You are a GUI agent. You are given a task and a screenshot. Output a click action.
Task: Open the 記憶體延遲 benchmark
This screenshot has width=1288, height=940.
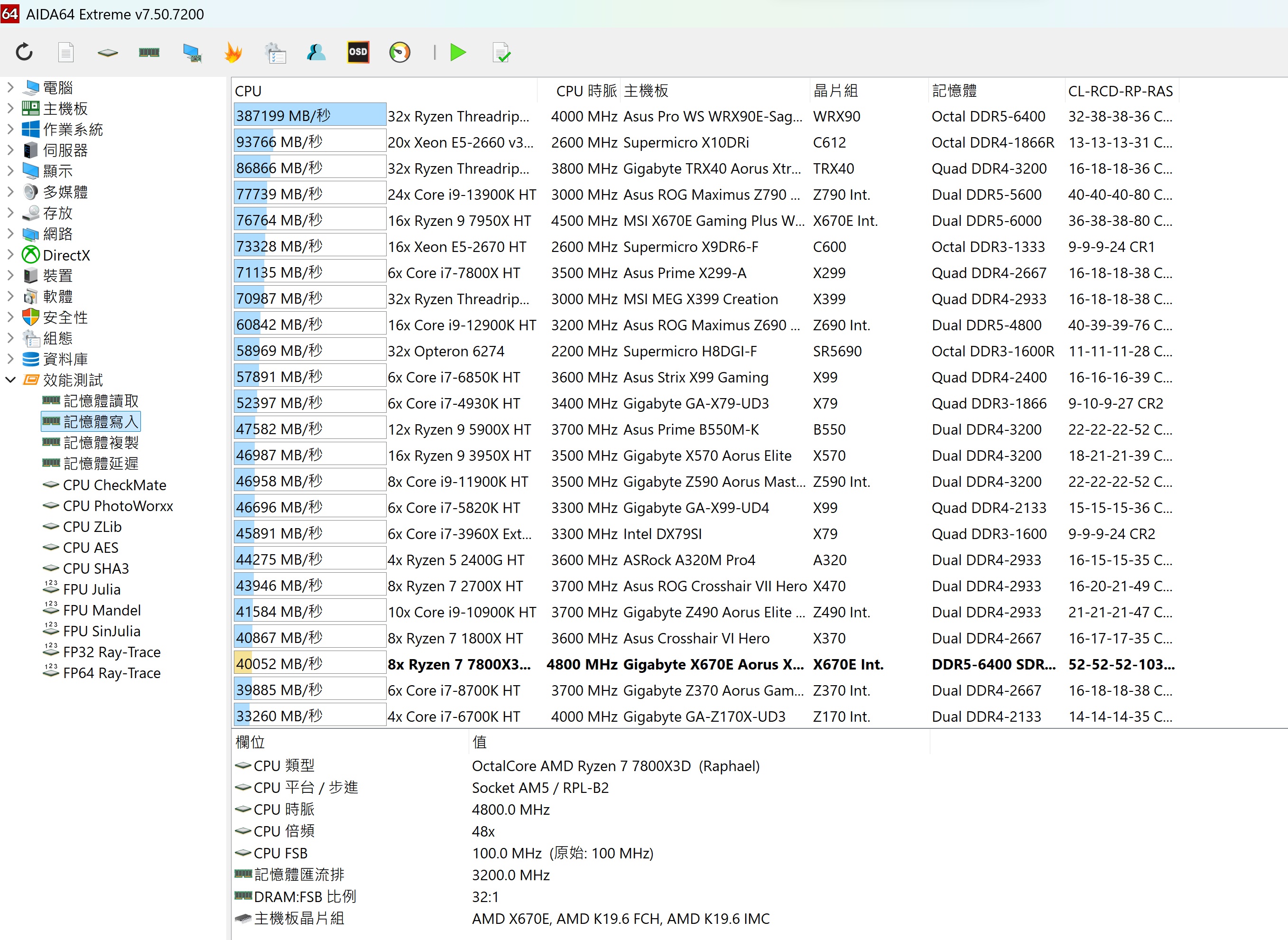coord(91,464)
